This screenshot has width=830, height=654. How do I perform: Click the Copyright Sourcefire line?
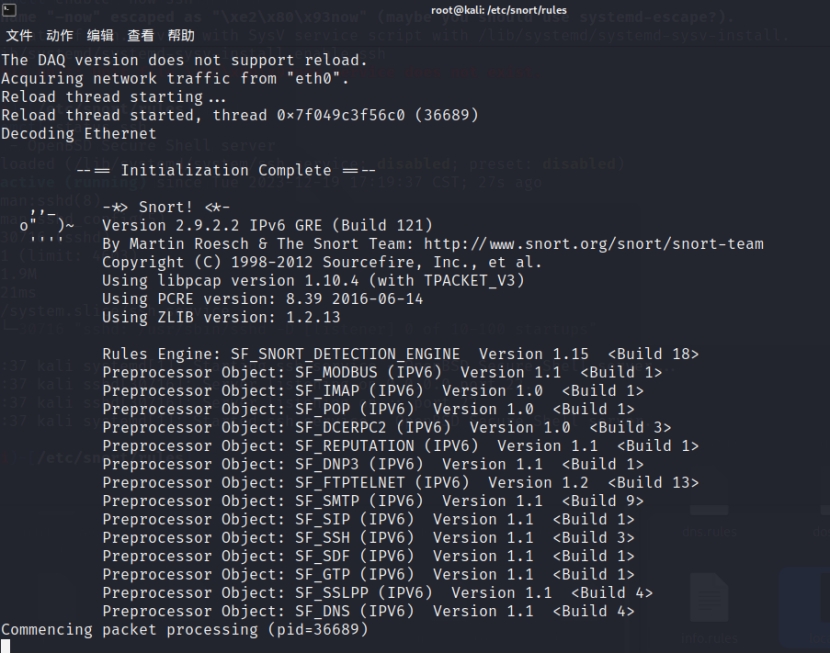[x=322, y=262]
